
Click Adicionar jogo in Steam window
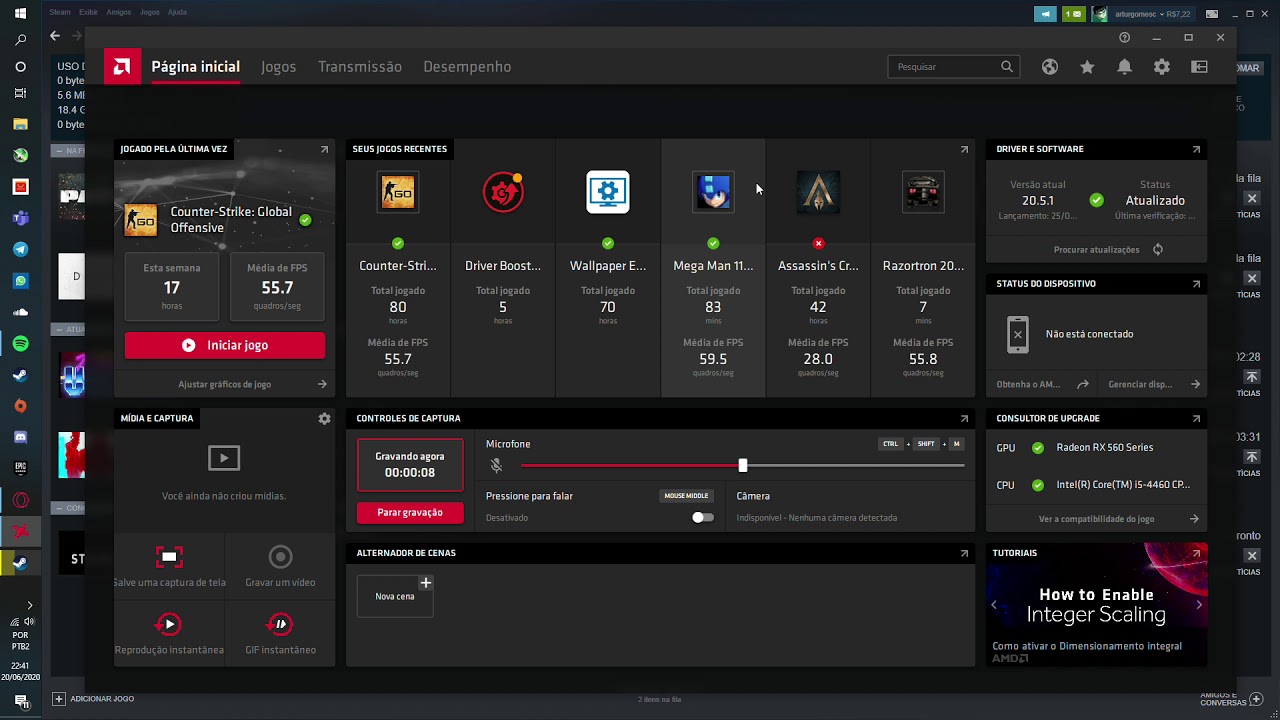point(93,699)
